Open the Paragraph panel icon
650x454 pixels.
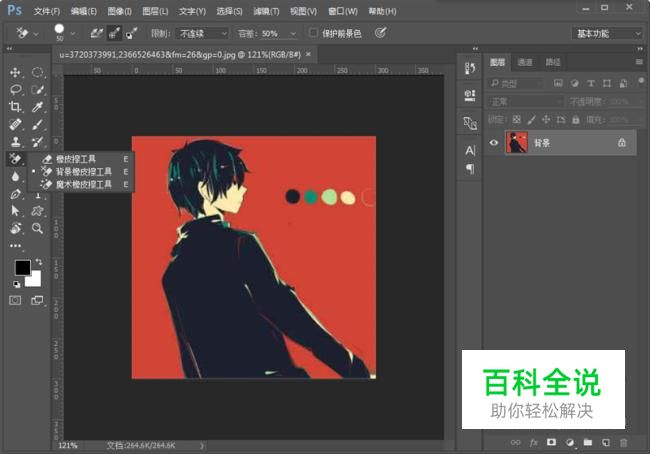pyautogui.click(x=470, y=169)
